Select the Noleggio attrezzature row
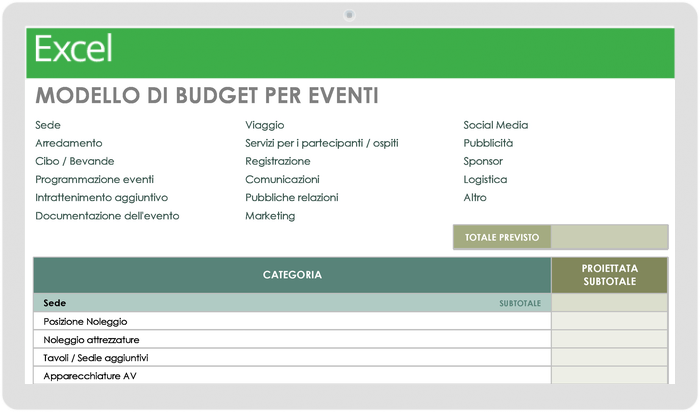The width and height of the screenshot is (700, 412). pos(292,340)
